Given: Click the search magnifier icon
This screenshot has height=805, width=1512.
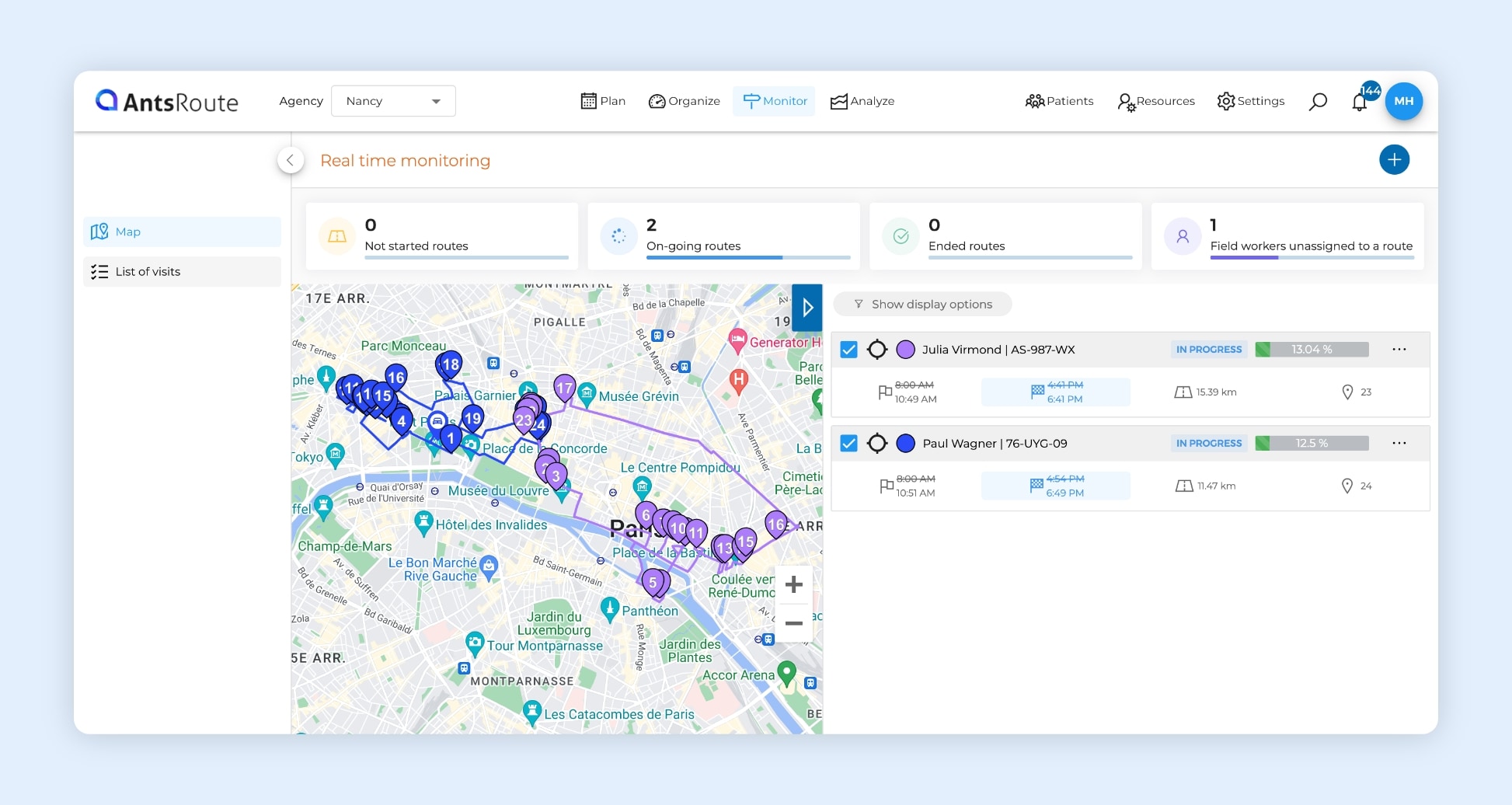Looking at the screenshot, I should coord(1318,101).
